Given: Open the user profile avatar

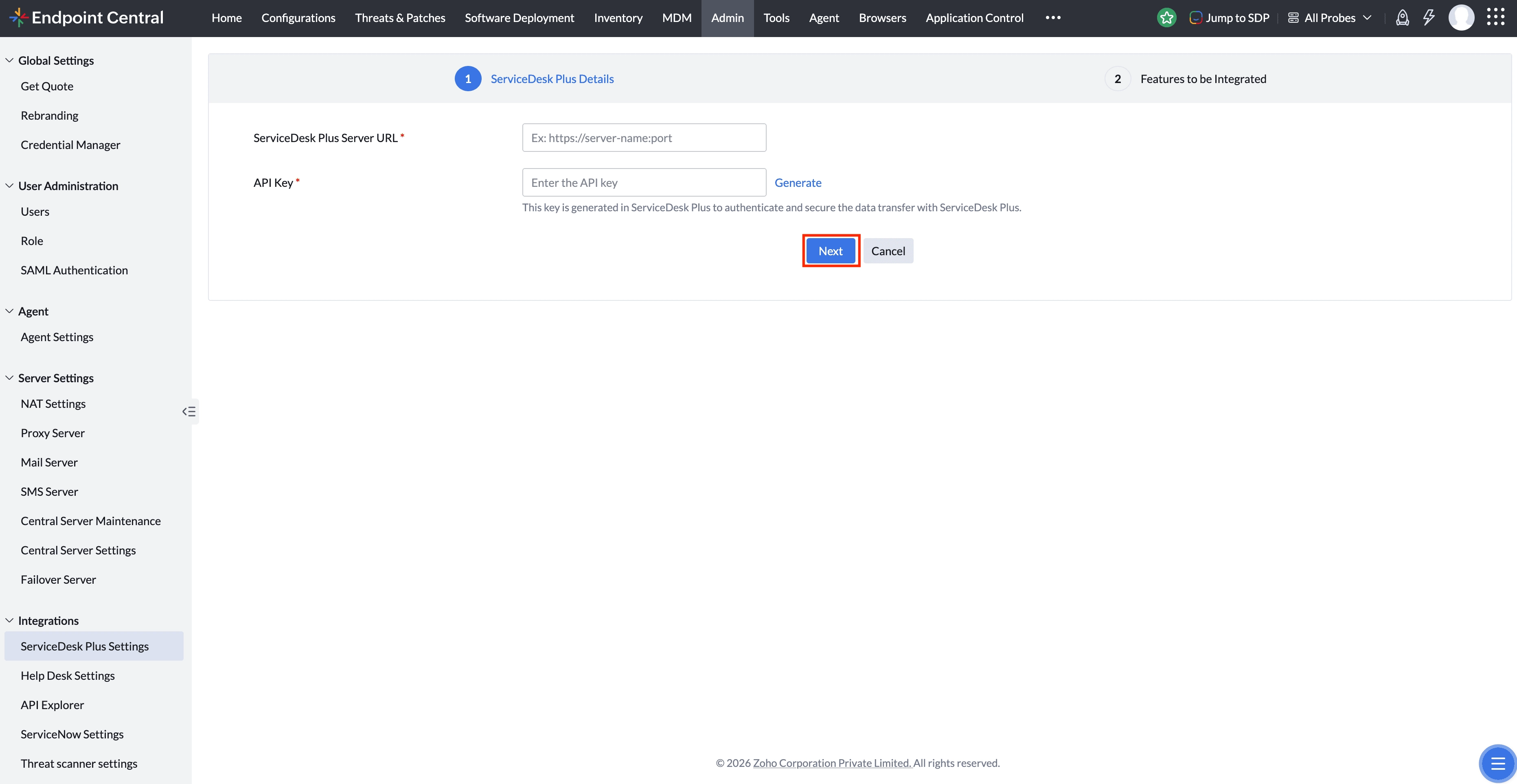Looking at the screenshot, I should [x=1461, y=18].
